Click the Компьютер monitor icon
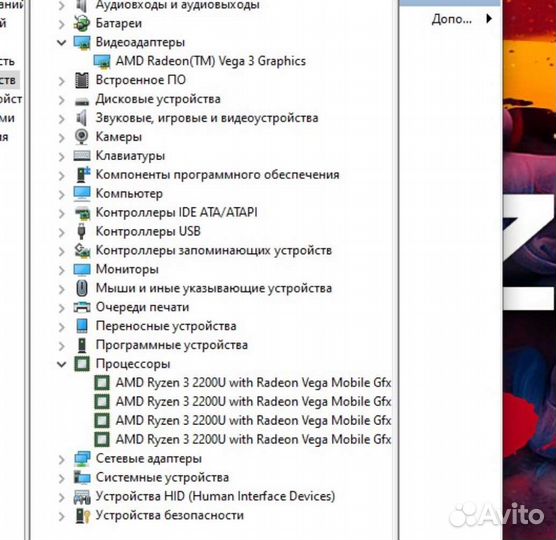The image size is (556, 540). pyautogui.click(x=82, y=194)
